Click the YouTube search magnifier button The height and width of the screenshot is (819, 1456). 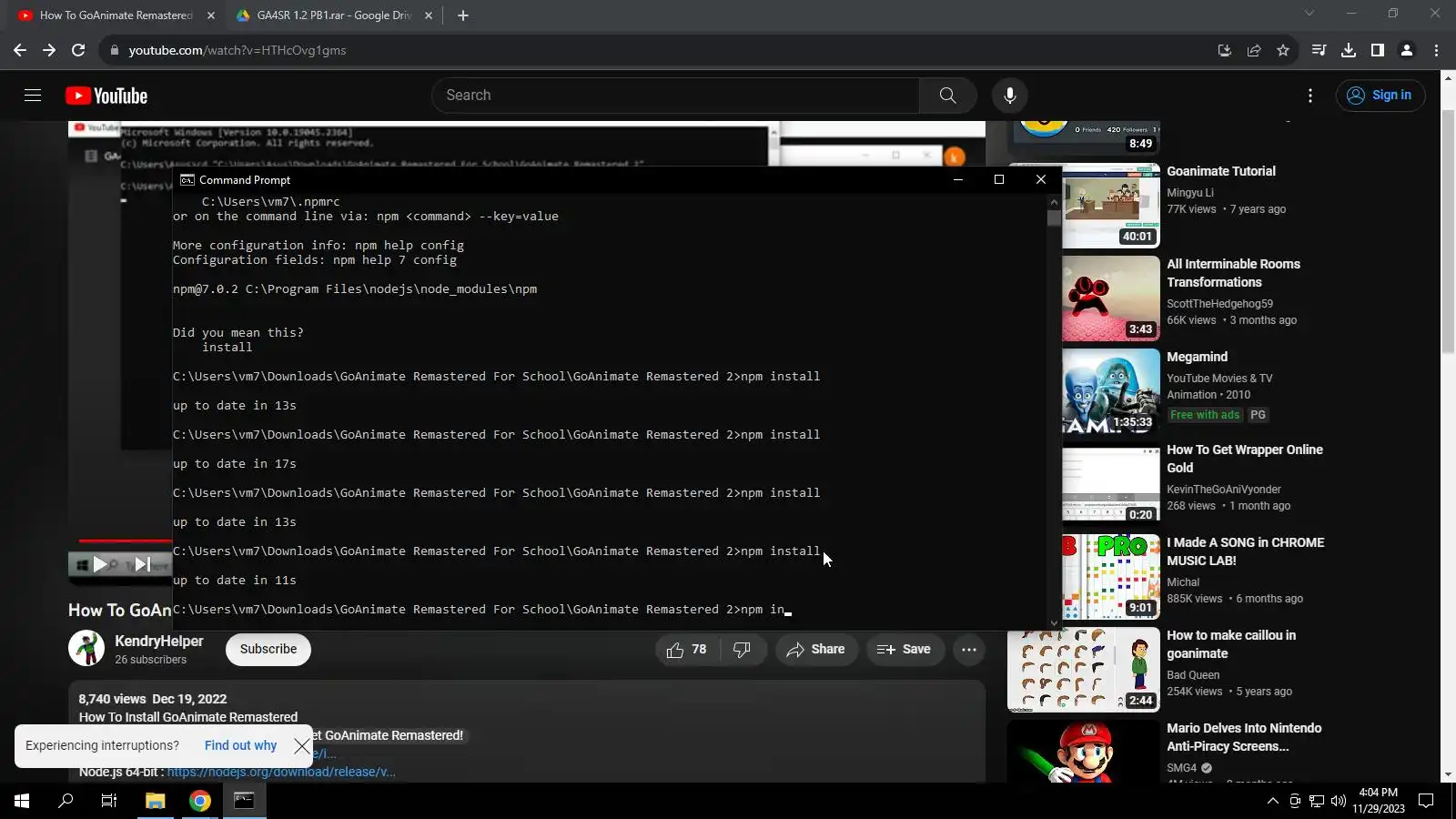tap(947, 96)
